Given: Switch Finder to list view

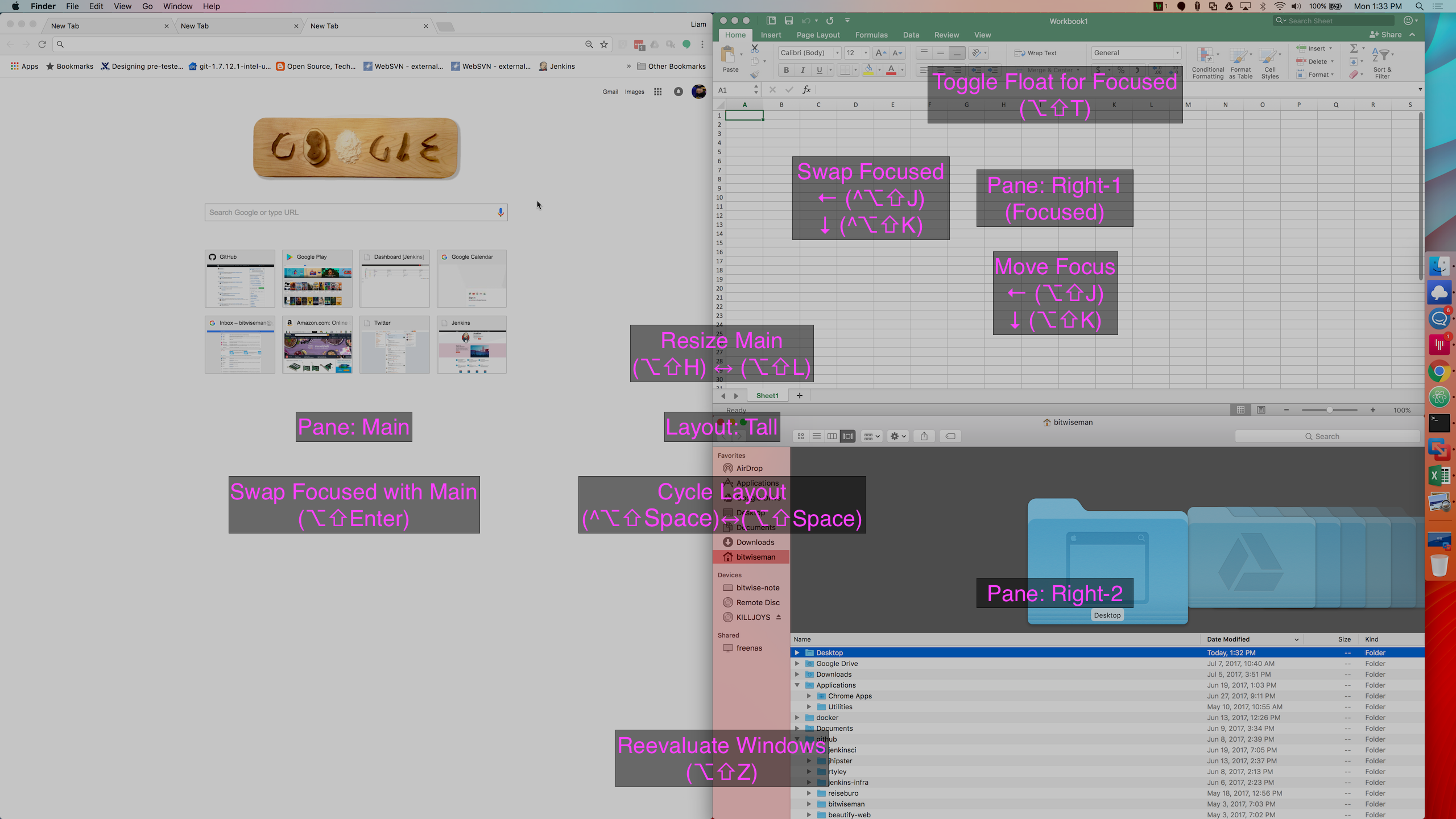Looking at the screenshot, I should pos(816,436).
